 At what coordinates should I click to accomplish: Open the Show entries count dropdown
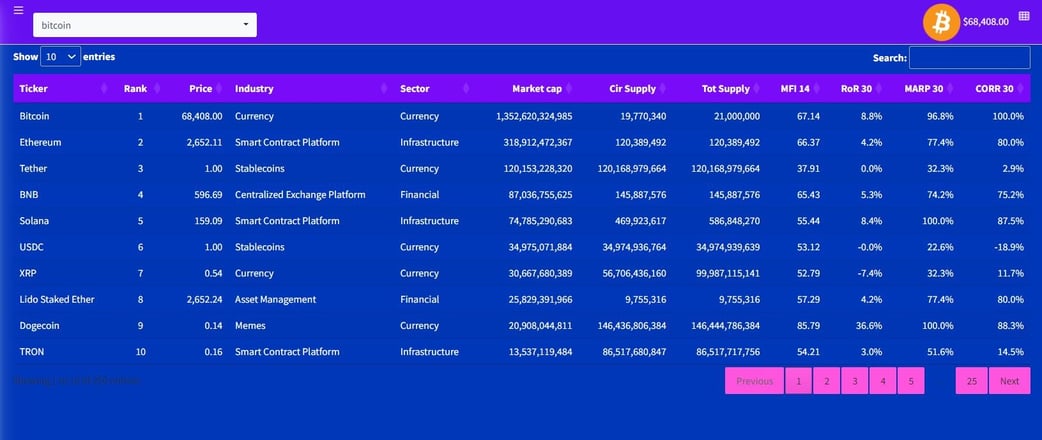60,56
